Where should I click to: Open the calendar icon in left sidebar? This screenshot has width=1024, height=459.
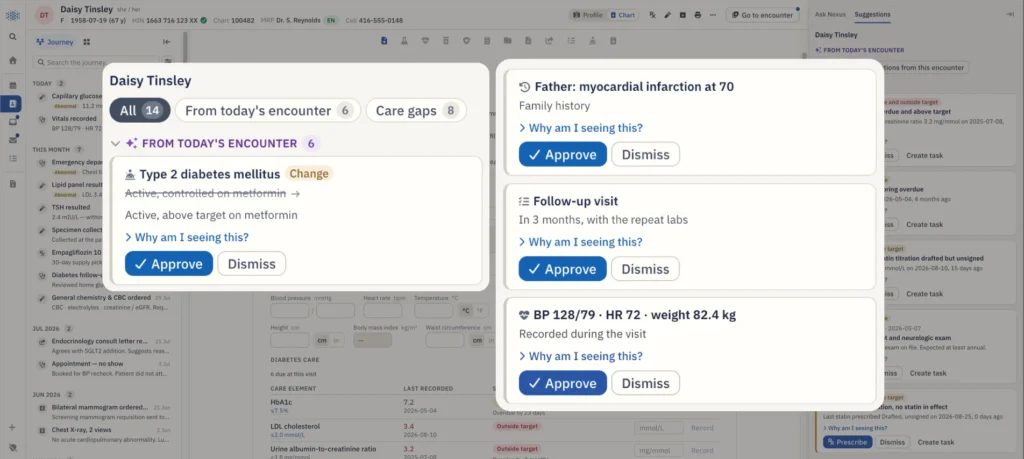pyautogui.click(x=12, y=86)
